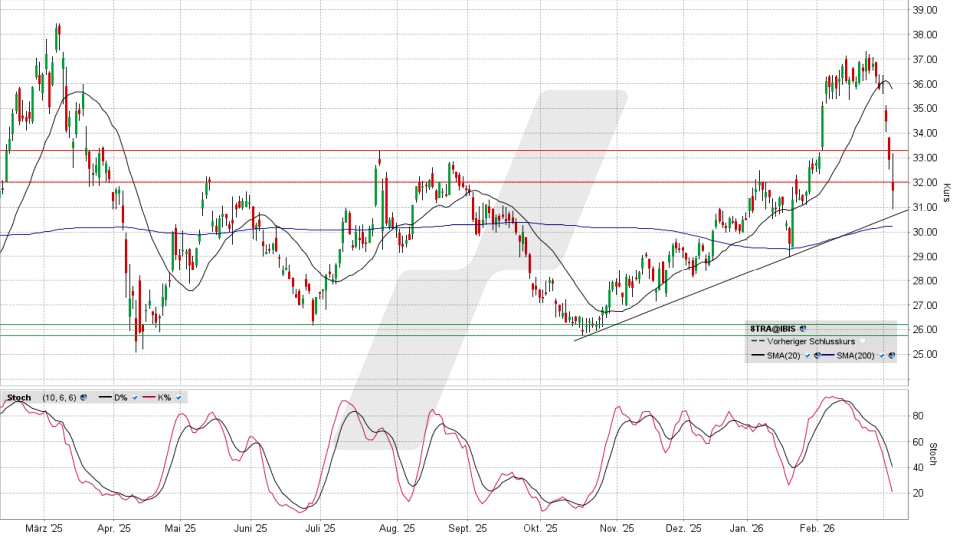Hide the K% stochastic line
The image size is (960, 540).
pyautogui.click(x=178, y=397)
